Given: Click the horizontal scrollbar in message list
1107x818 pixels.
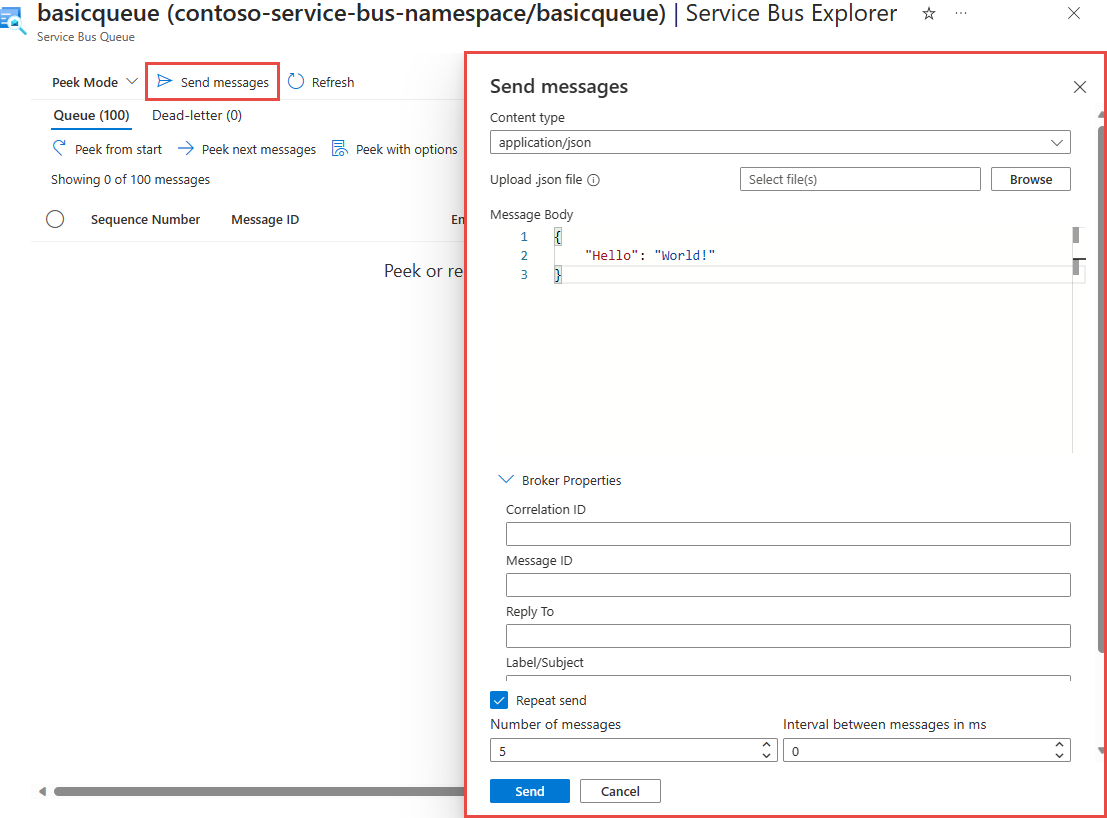Looking at the screenshot, I should [x=258, y=791].
